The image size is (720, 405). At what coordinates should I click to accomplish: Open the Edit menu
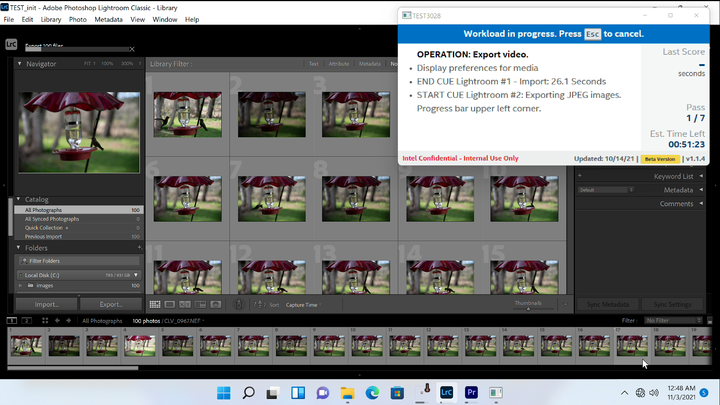pyautogui.click(x=27, y=19)
